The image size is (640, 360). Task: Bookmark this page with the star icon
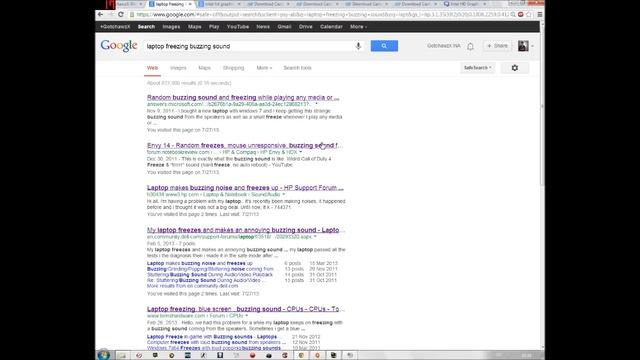pyautogui.click(x=529, y=14)
